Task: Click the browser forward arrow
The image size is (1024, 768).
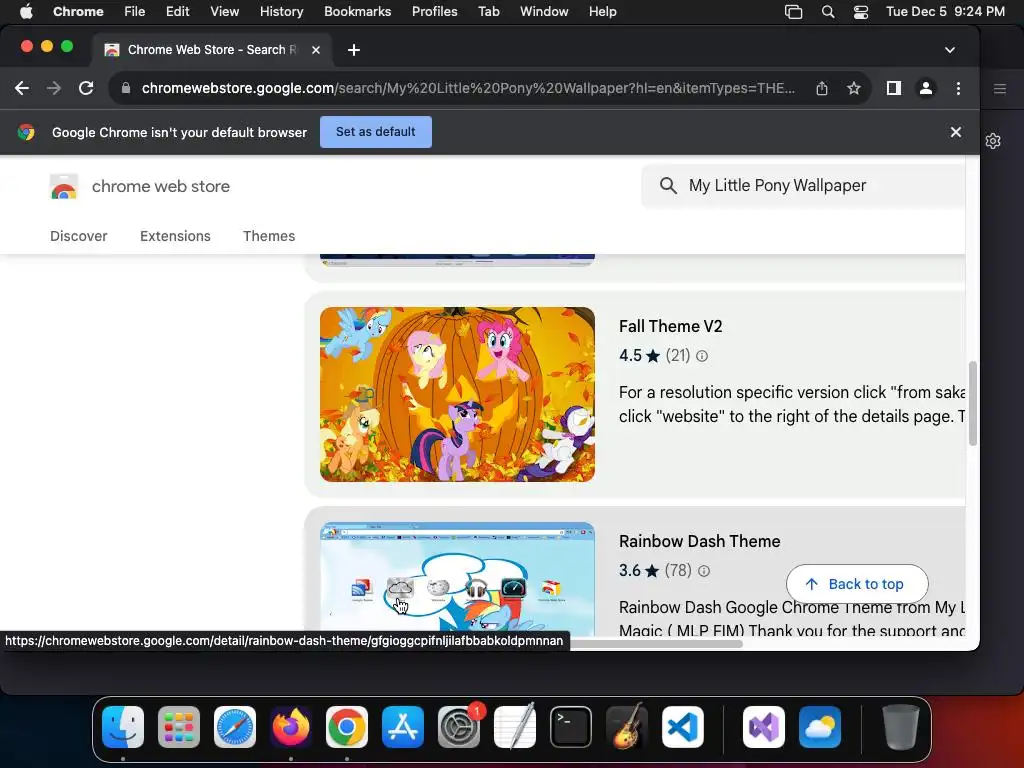Action: point(54,88)
